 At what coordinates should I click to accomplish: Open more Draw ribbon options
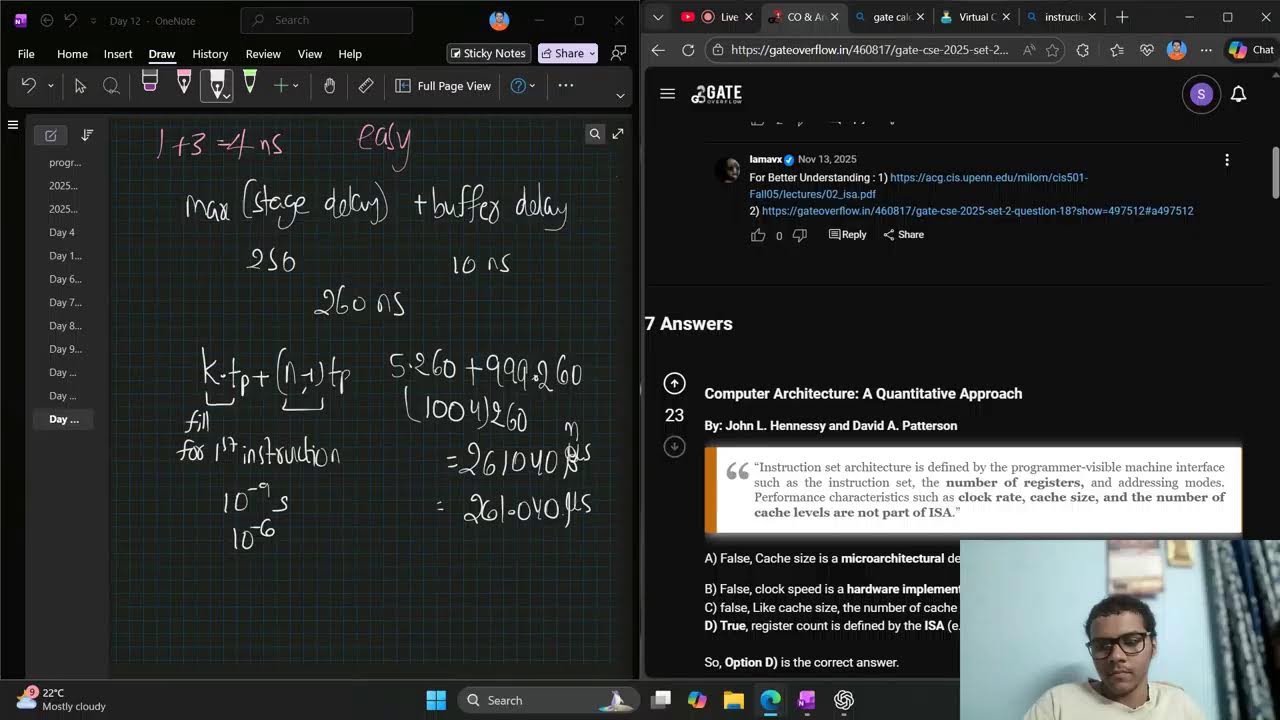click(x=566, y=86)
